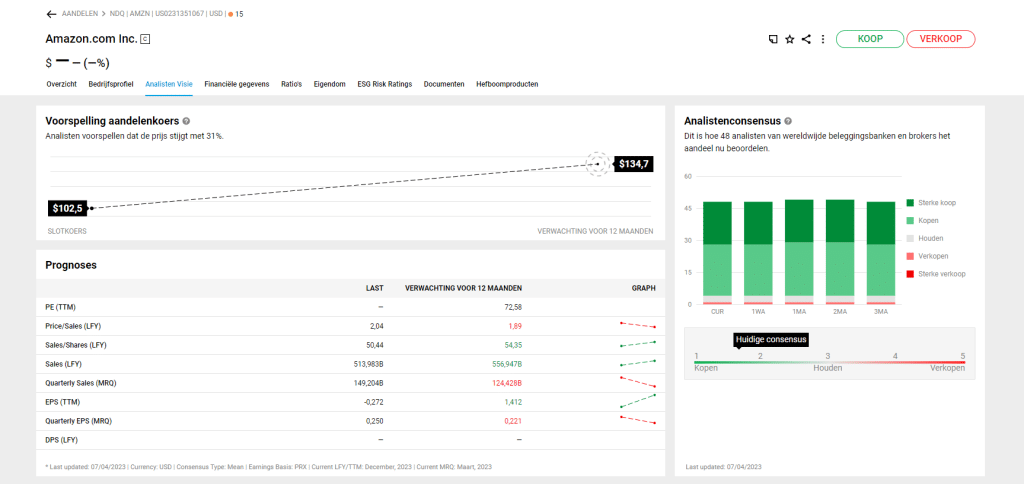
Task: Open the Eigendom tab
Action: pyautogui.click(x=329, y=84)
